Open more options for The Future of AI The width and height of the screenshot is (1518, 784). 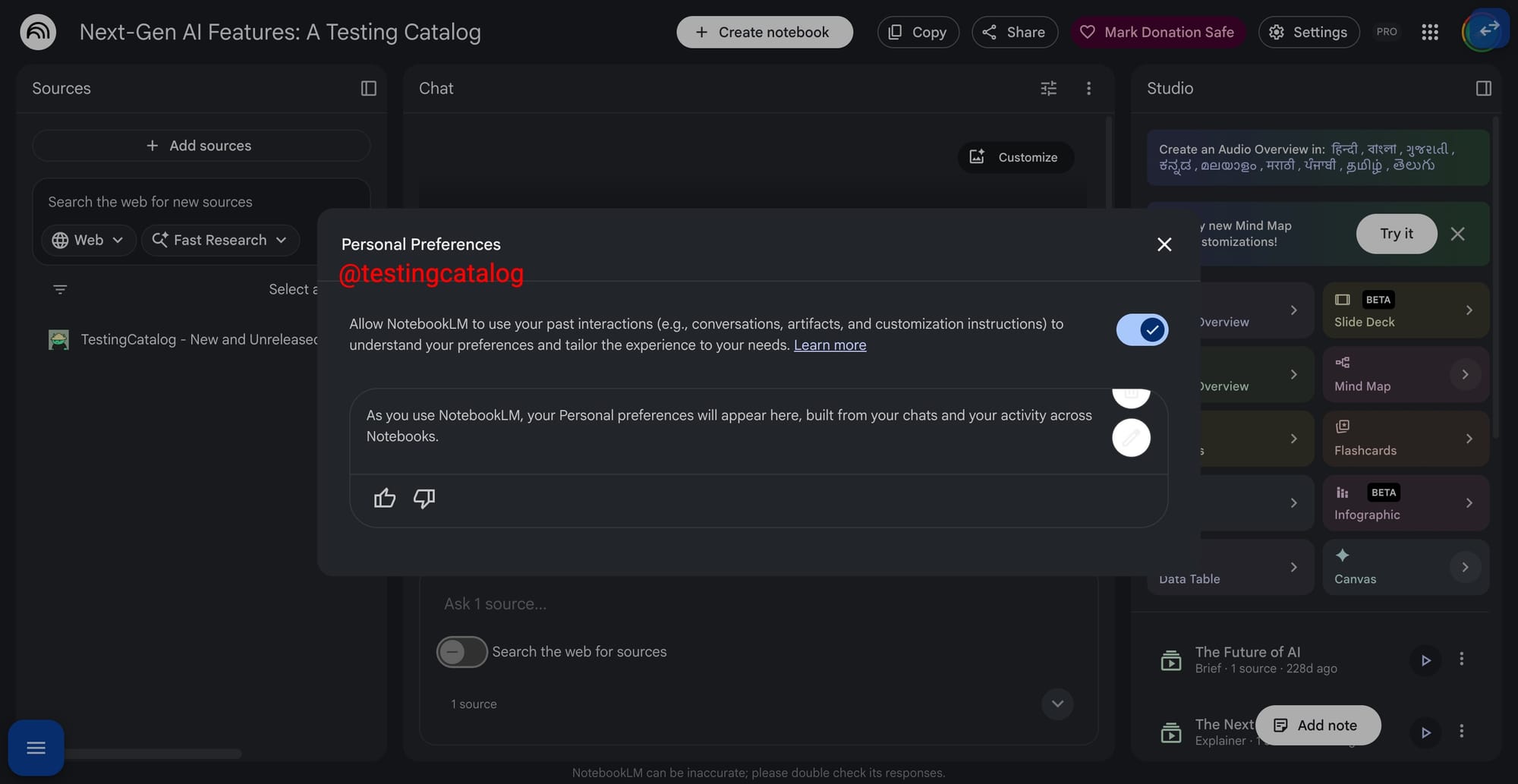[x=1462, y=659]
